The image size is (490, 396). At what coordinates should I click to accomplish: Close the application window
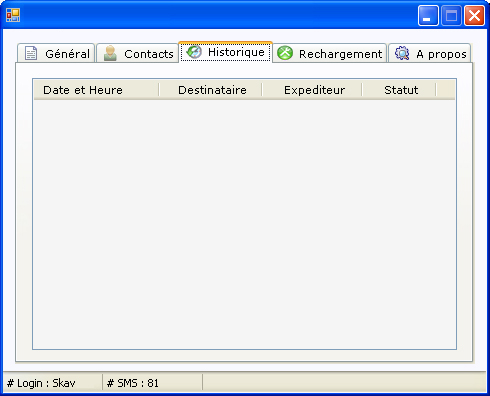click(x=474, y=15)
